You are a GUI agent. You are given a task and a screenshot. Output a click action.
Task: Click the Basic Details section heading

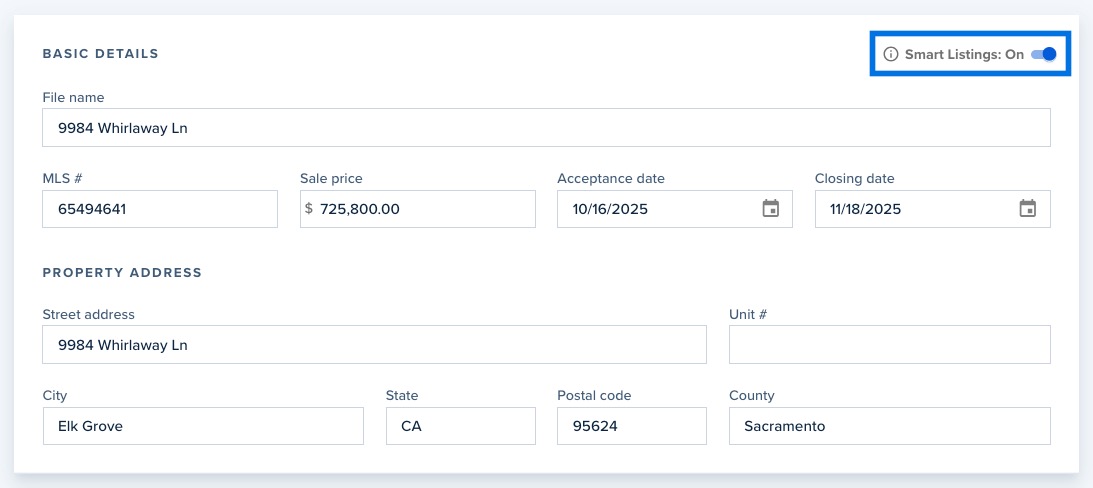click(x=101, y=54)
